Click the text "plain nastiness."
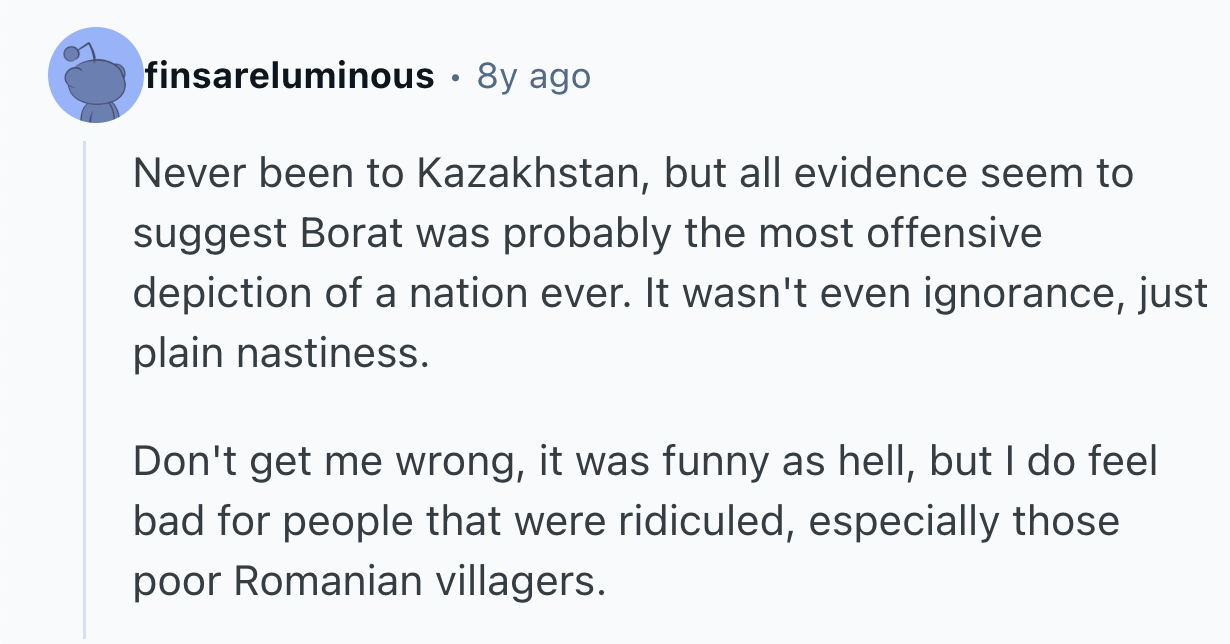Screen dimensions: 1230x644 pos(282,352)
